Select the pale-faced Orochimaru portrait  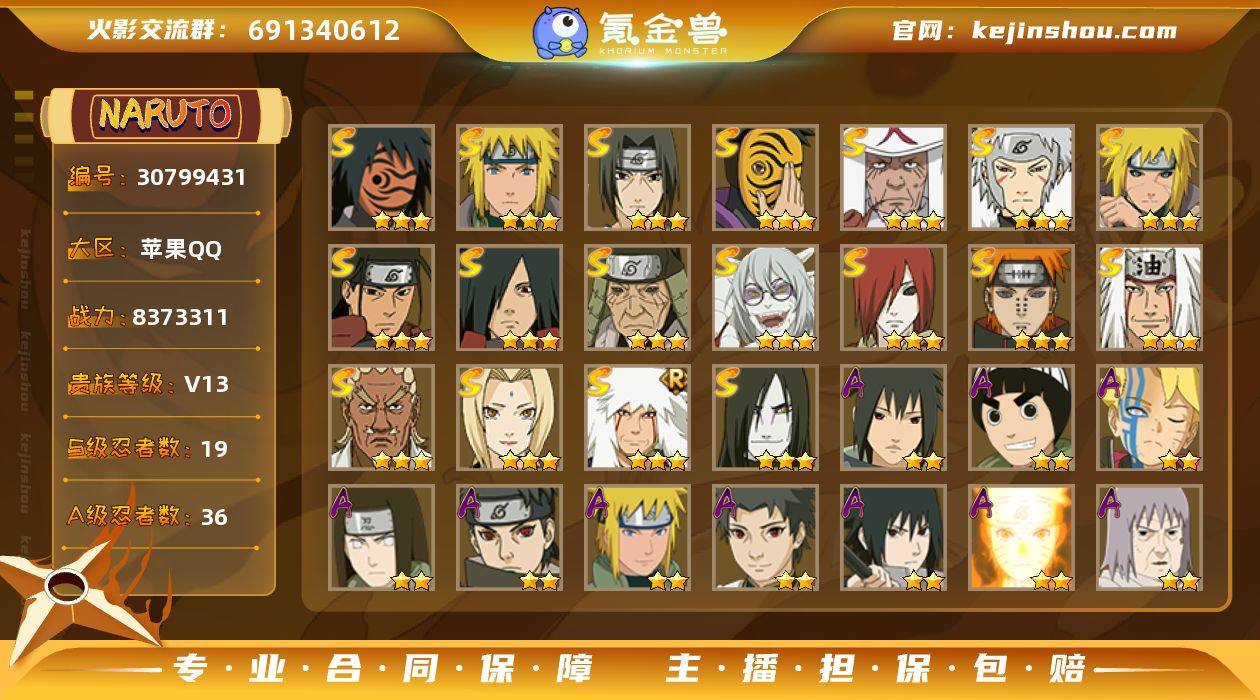pyautogui.click(x=765, y=418)
